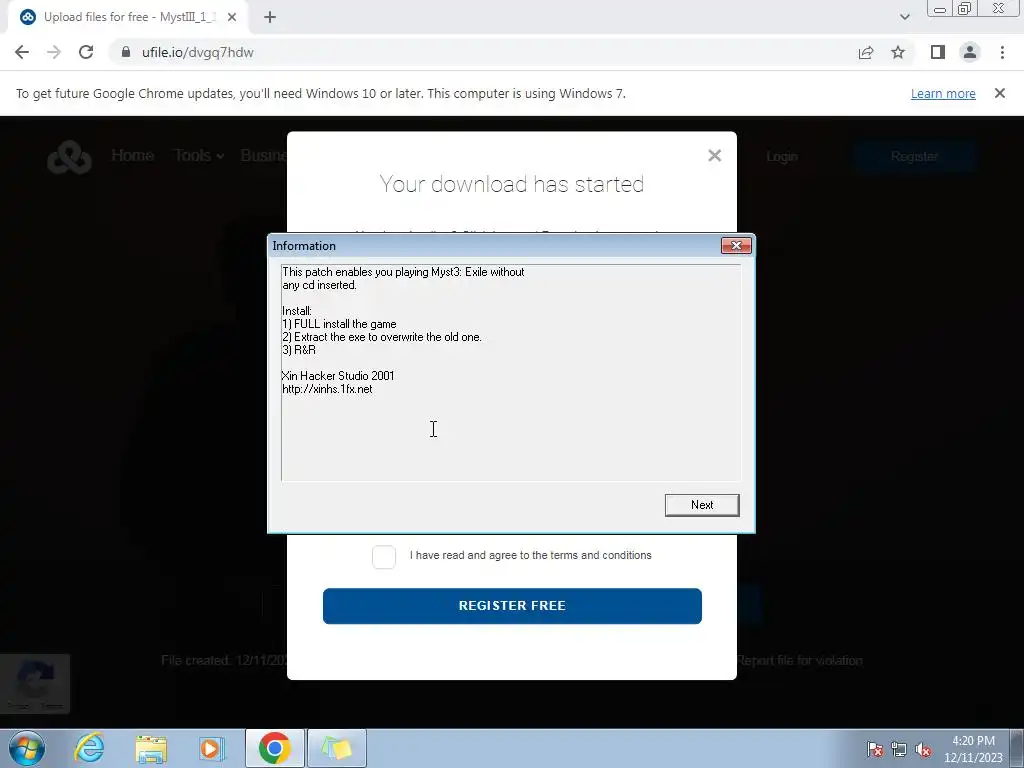Click the 'http://xinhs.1fx.net' text
This screenshot has height=768, width=1024.
327,389
